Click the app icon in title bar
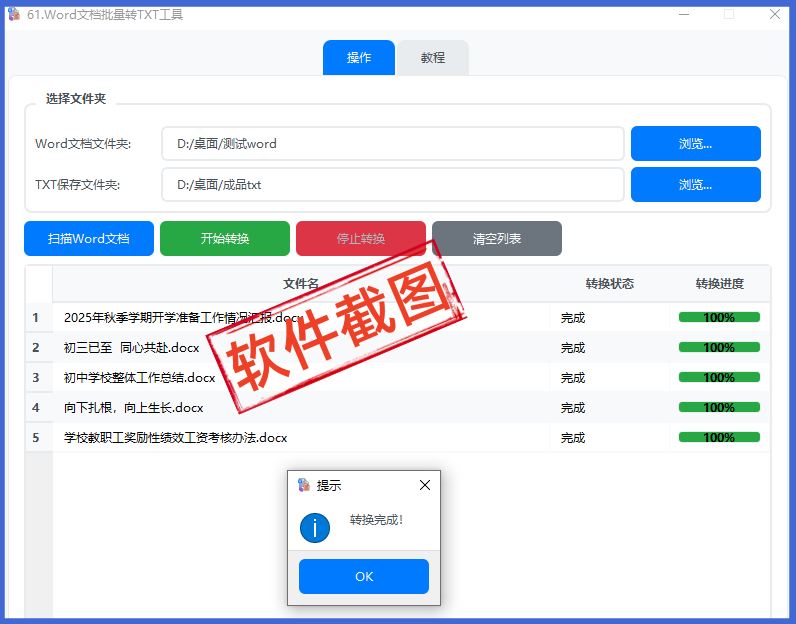Image resolution: width=796 pixels, height=624 pixels. (x=14, y=14)
